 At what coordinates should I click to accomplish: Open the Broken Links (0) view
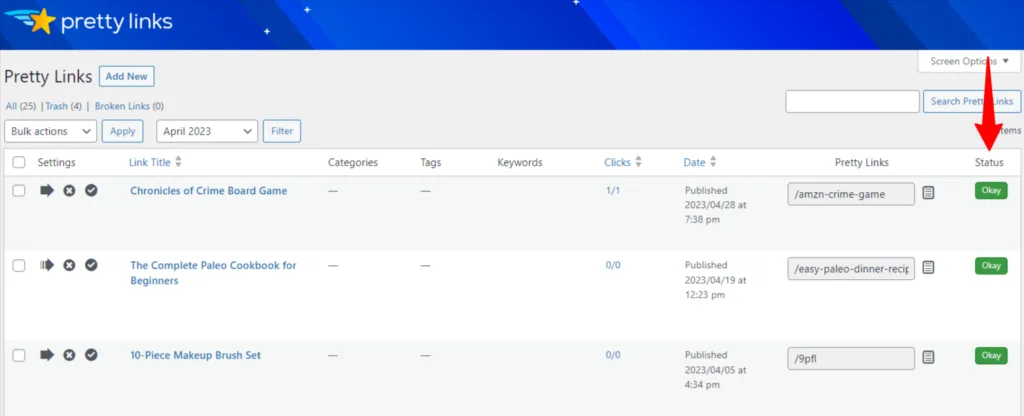coord(129,106)
